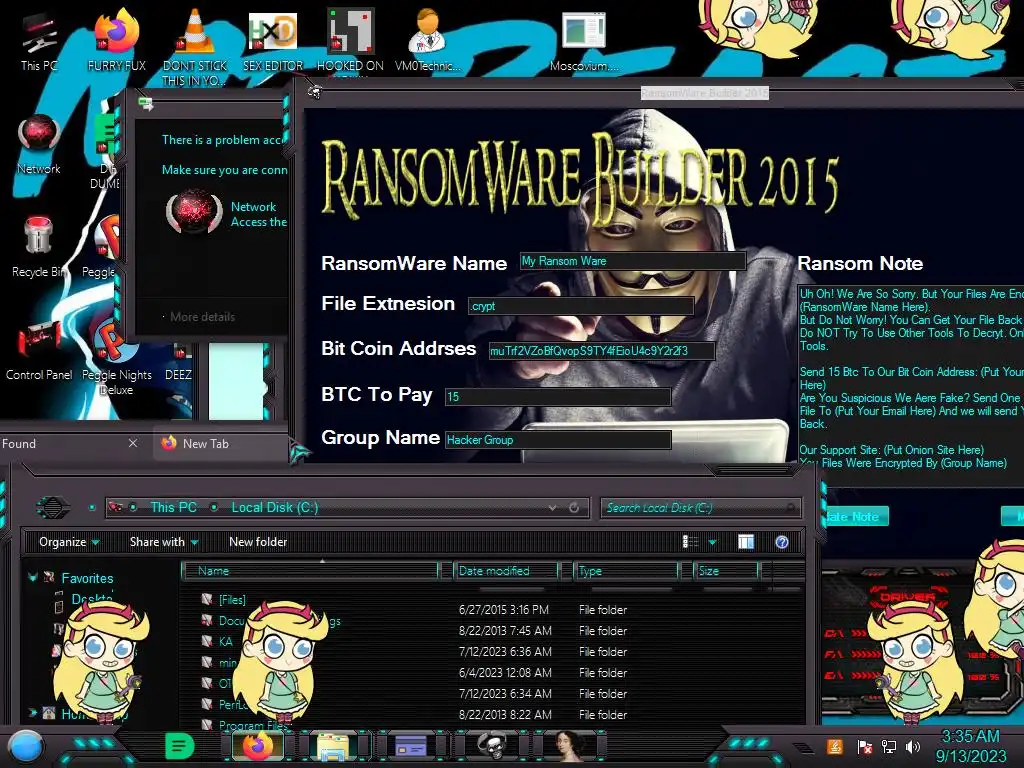Open the purple card app on taskbar
The width and height of the screenshot is (1024, 768).
tap(411, 746)
